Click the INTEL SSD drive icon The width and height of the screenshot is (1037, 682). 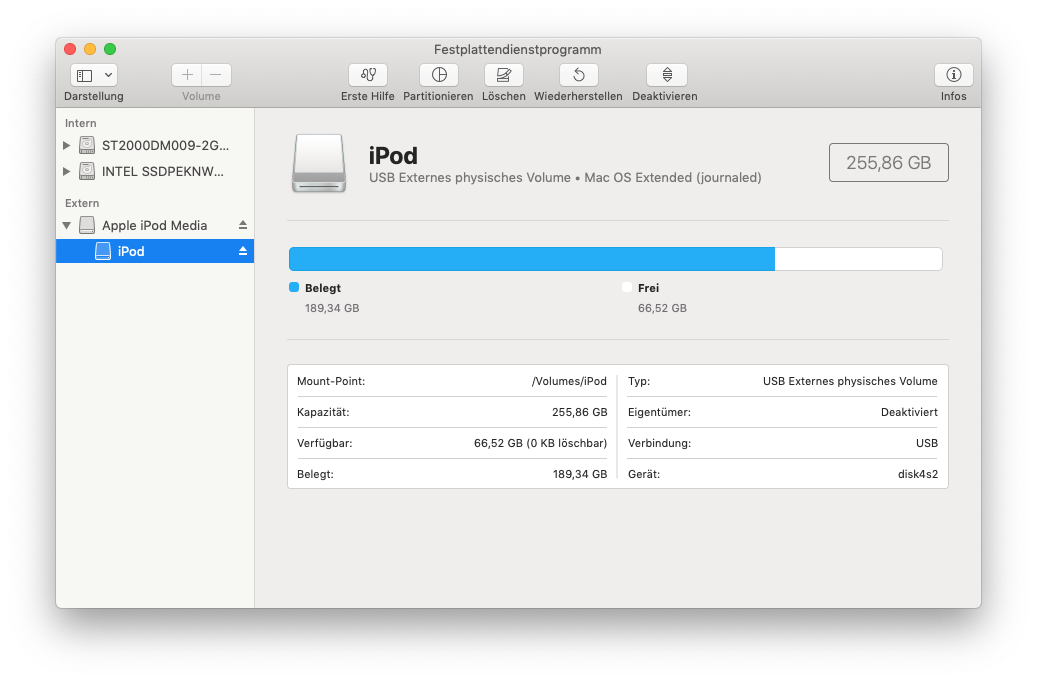87,171
